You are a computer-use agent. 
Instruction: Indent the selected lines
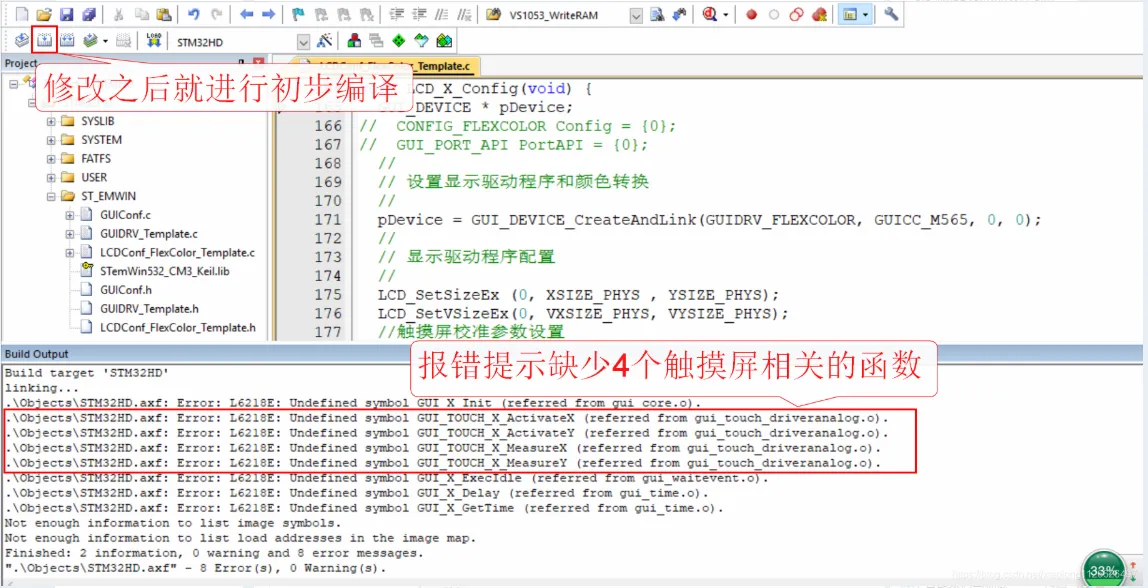click(x=397, y=14)
